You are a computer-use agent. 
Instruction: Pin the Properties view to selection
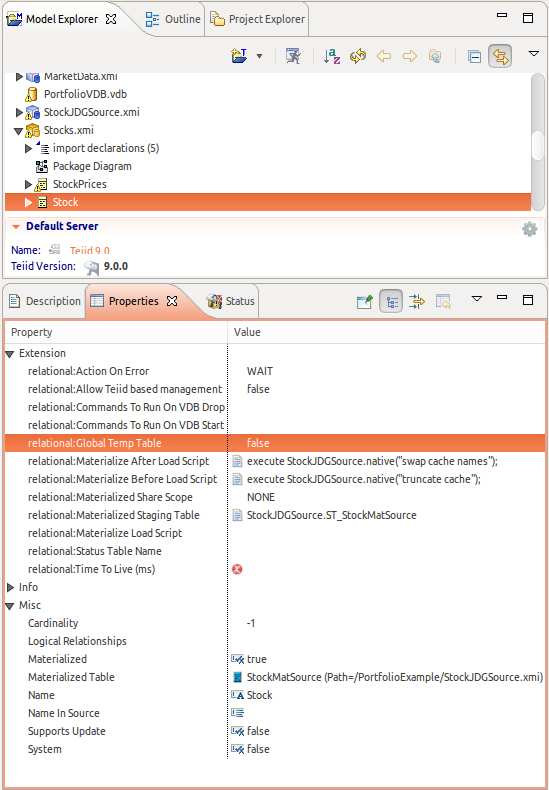[365, 302]
